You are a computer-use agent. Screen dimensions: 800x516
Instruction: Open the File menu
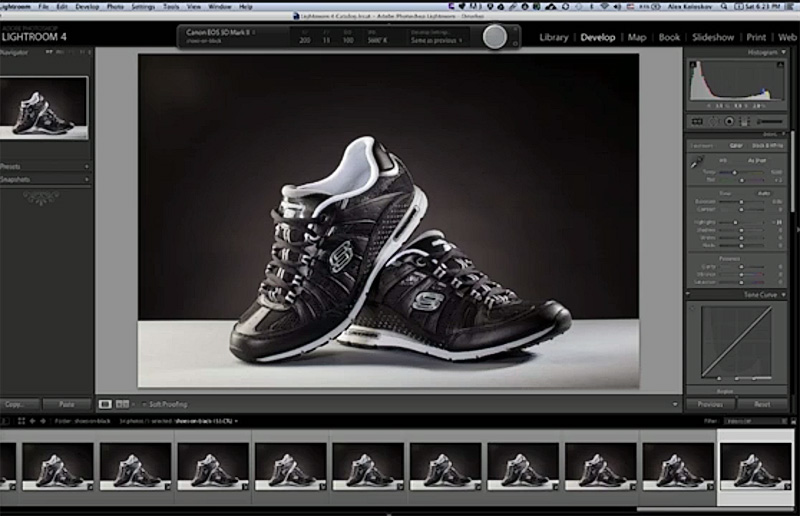[x=43, y=7]
